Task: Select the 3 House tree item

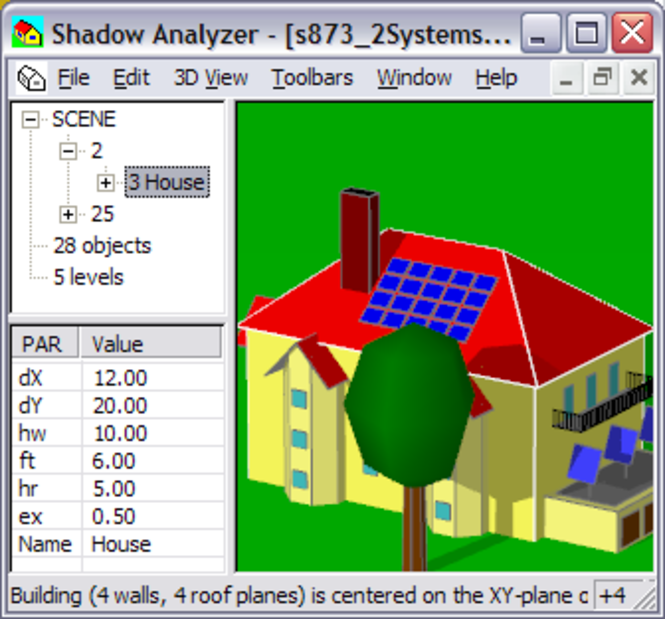Action: tap(167, 182)
